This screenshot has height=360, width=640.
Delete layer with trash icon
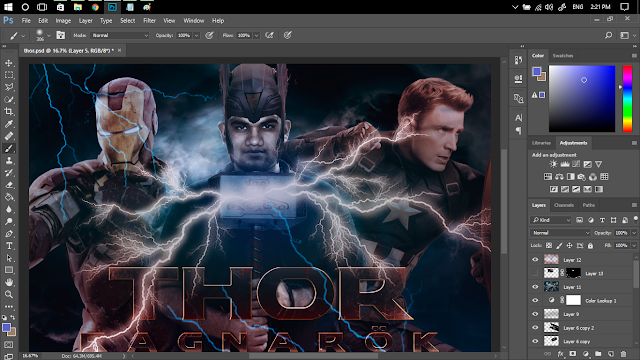click(x=623, y=354)
